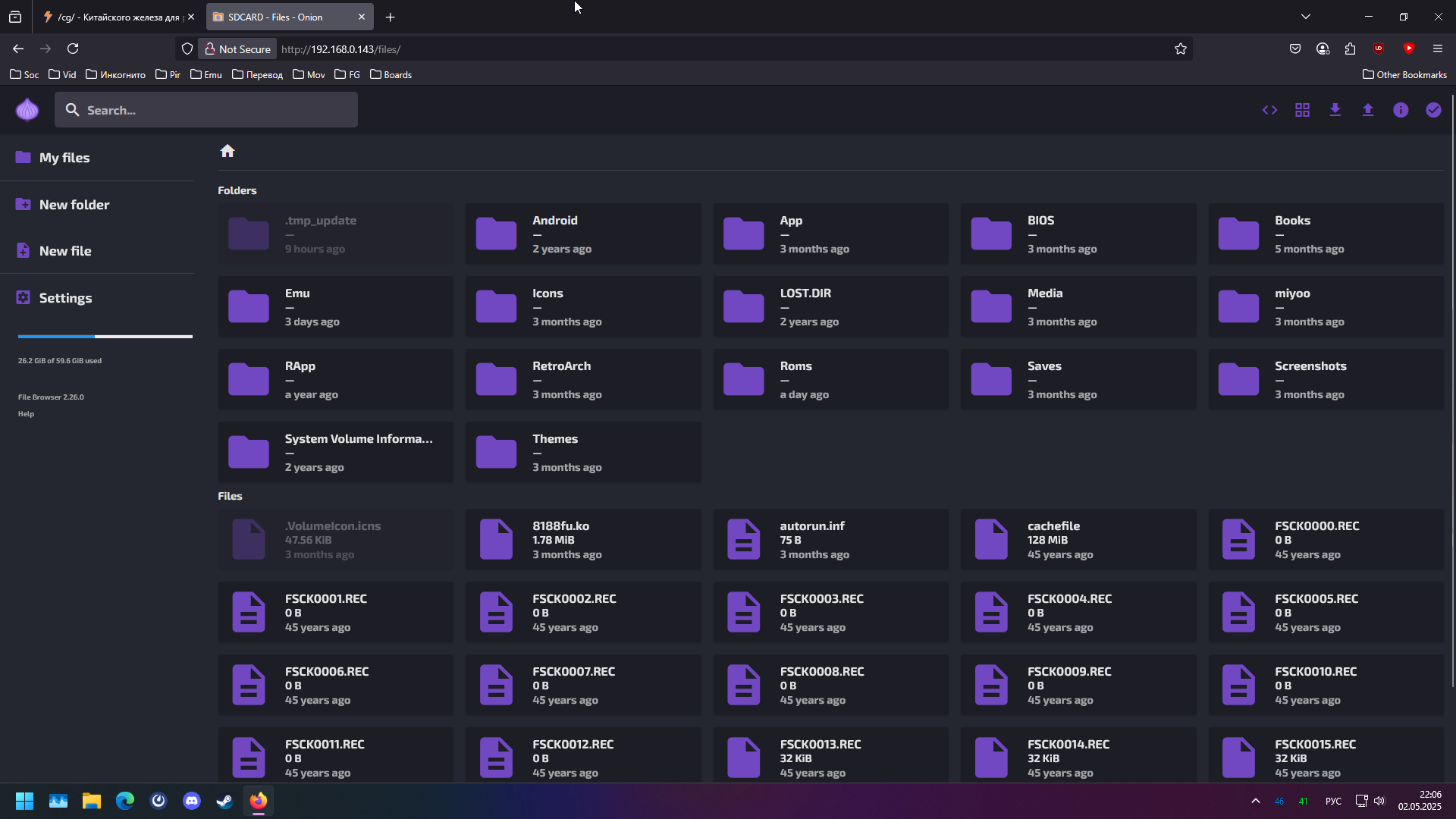The width and height of the screenshot is (1456, 819).
Task: Click the storage usage bar
Action: point(105,336)
